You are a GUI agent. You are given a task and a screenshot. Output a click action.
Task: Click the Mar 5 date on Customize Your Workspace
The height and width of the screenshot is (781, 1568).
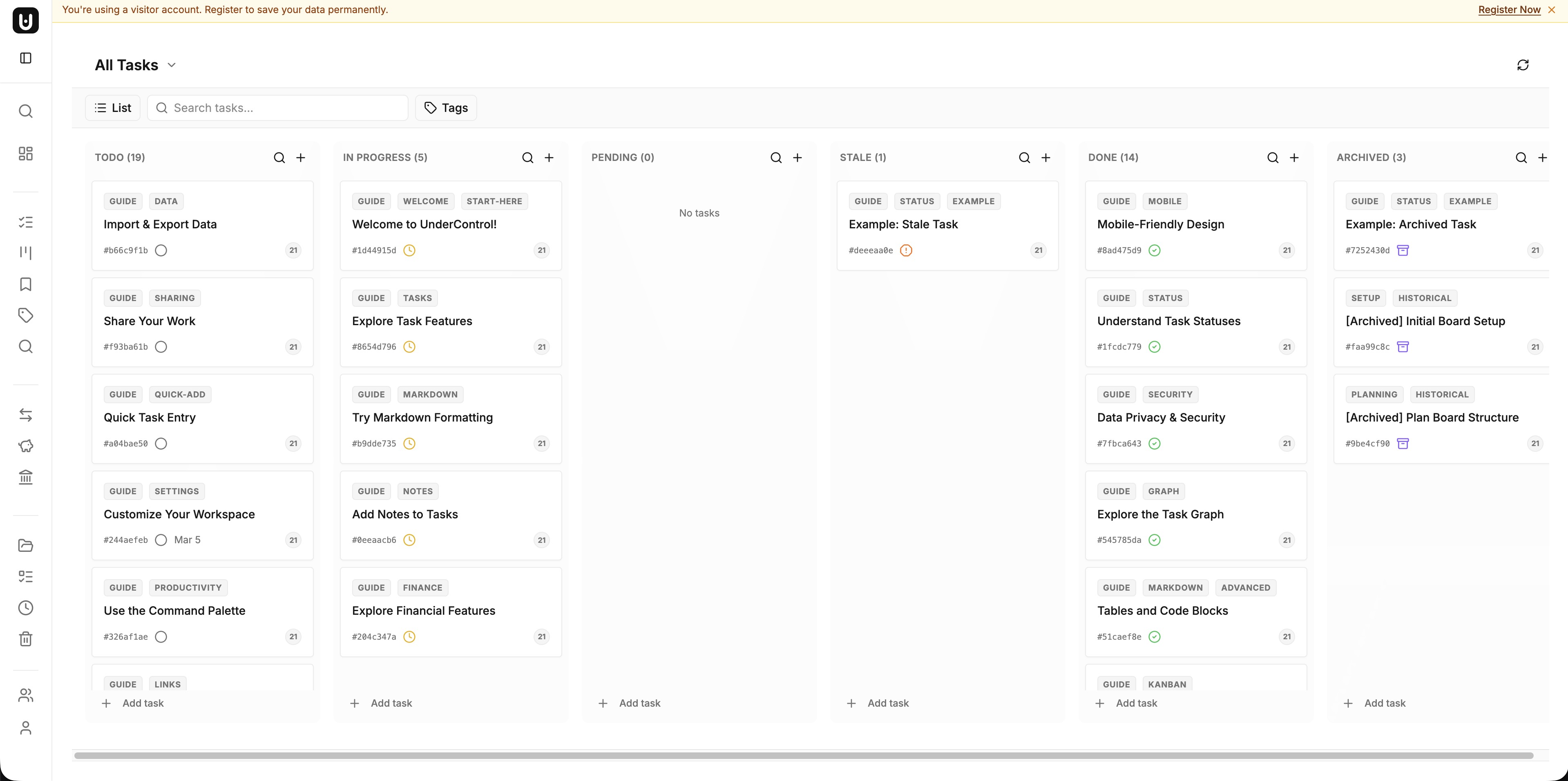tap(187, 540)
